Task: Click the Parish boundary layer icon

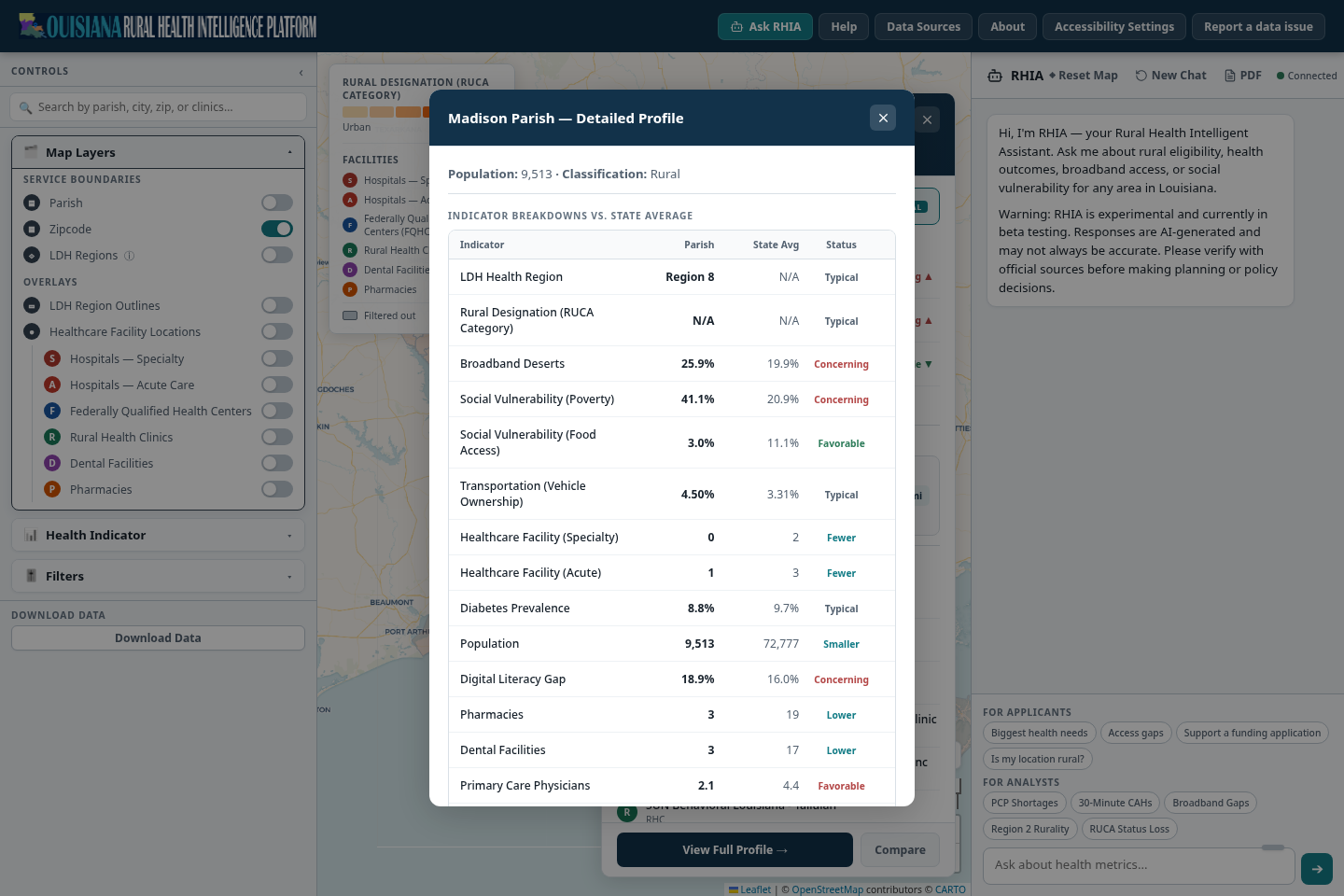Action: (32, 203)
